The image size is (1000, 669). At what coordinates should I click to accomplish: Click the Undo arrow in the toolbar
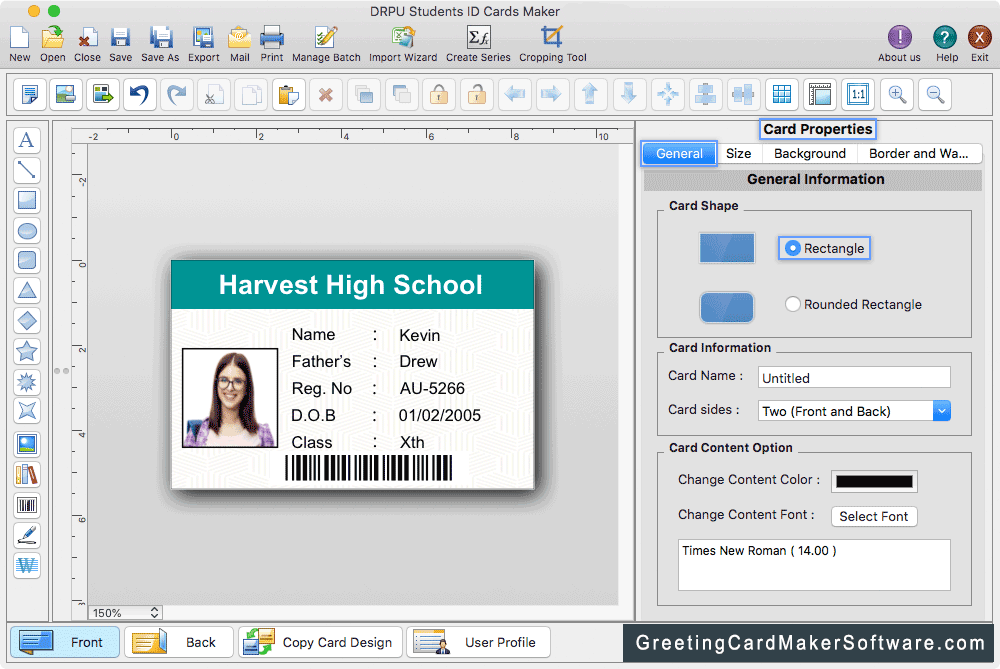[139, 95]
